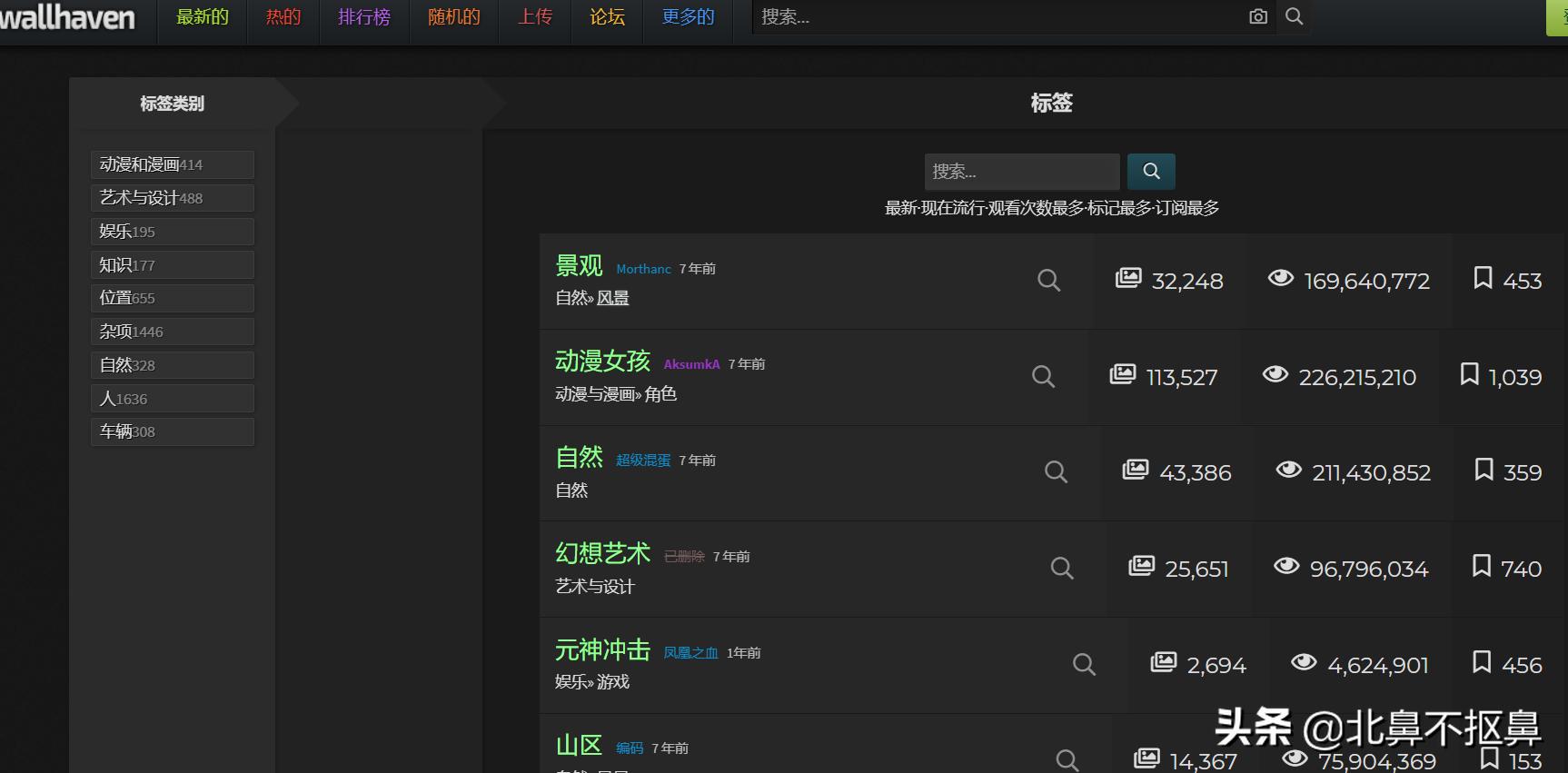Image resolution: width=1568 pixels, height=773 pixels.
Task: Select 人 category in sidebar
Action: tap(173, 399)
